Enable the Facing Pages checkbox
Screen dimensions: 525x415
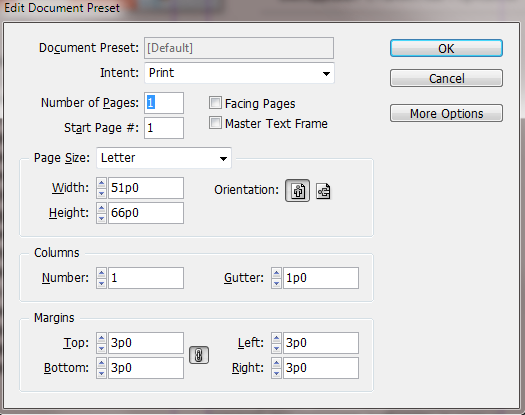(215, 103)
